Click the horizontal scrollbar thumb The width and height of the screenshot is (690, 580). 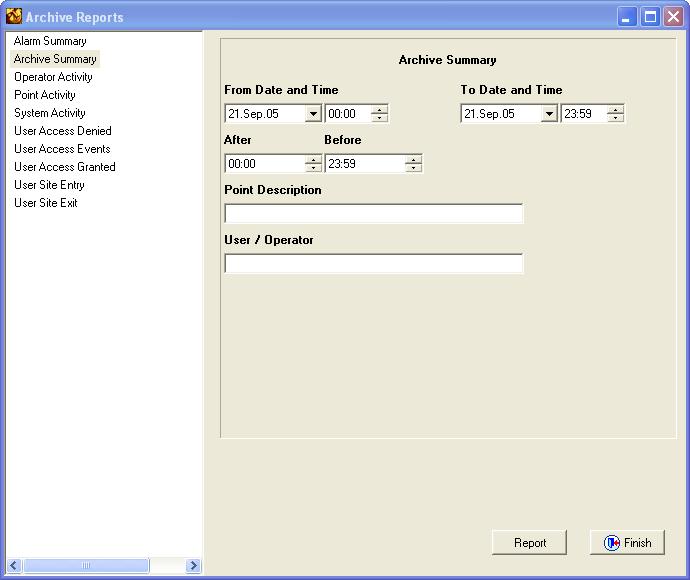point(86,565)
